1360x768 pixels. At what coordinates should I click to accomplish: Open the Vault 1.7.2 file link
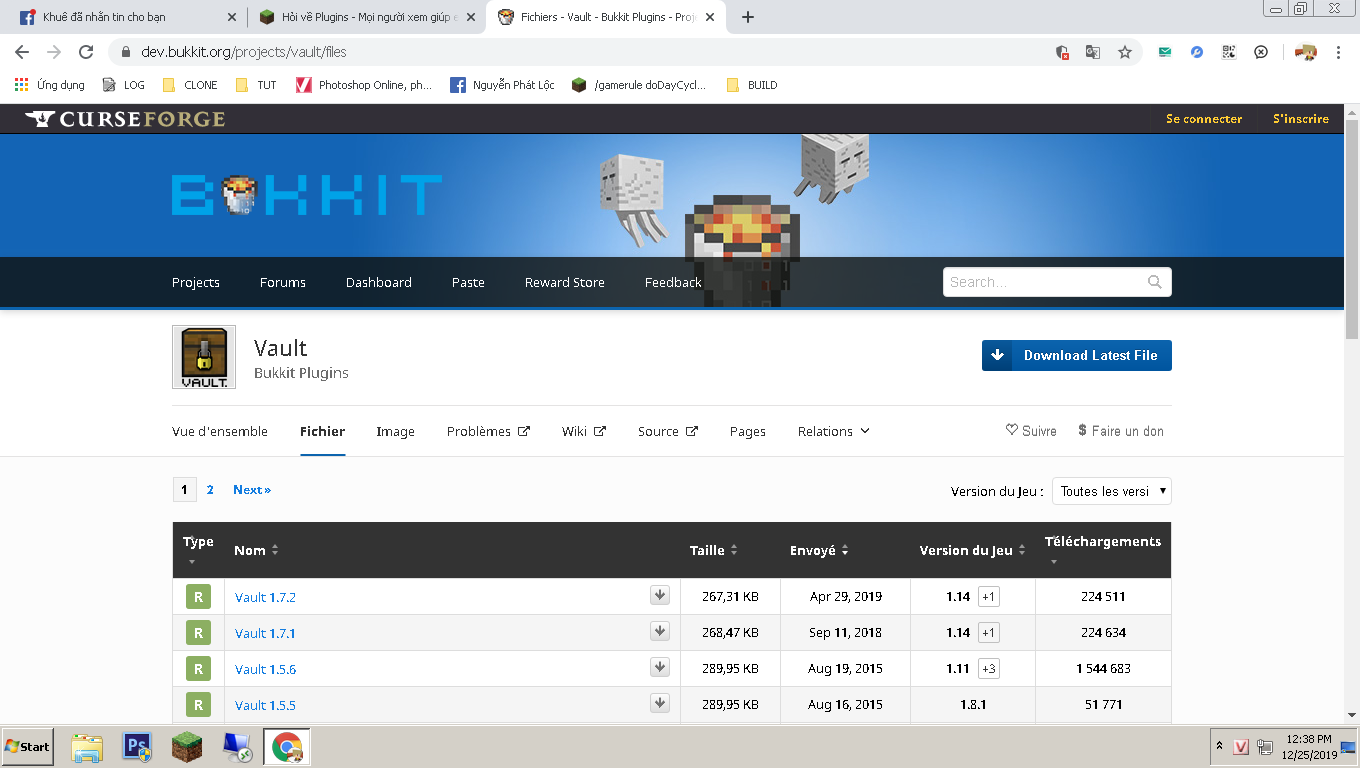click(x=265, y=597)
